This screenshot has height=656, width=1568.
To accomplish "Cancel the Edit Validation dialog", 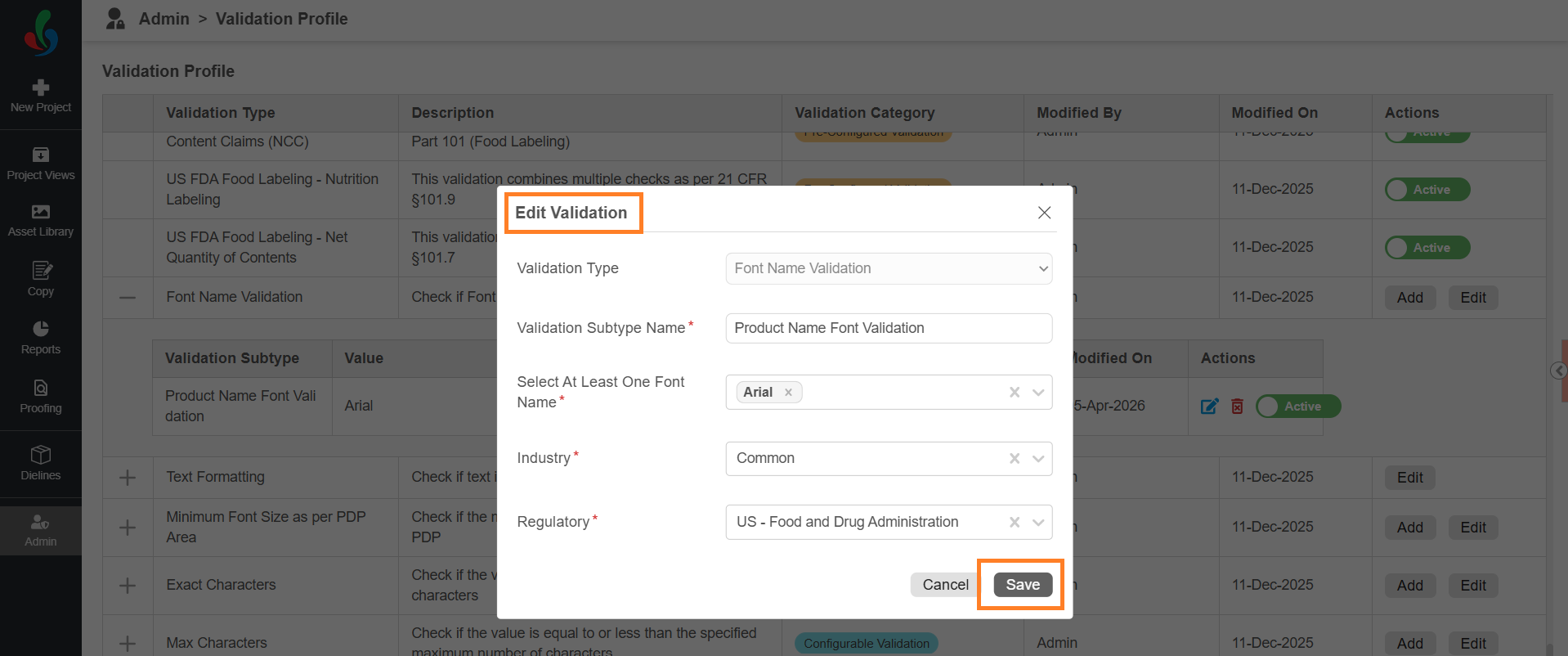I will [945, 585].
